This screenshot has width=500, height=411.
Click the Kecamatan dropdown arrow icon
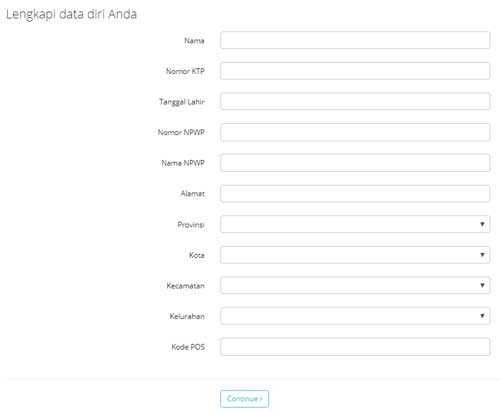(482, 285)
